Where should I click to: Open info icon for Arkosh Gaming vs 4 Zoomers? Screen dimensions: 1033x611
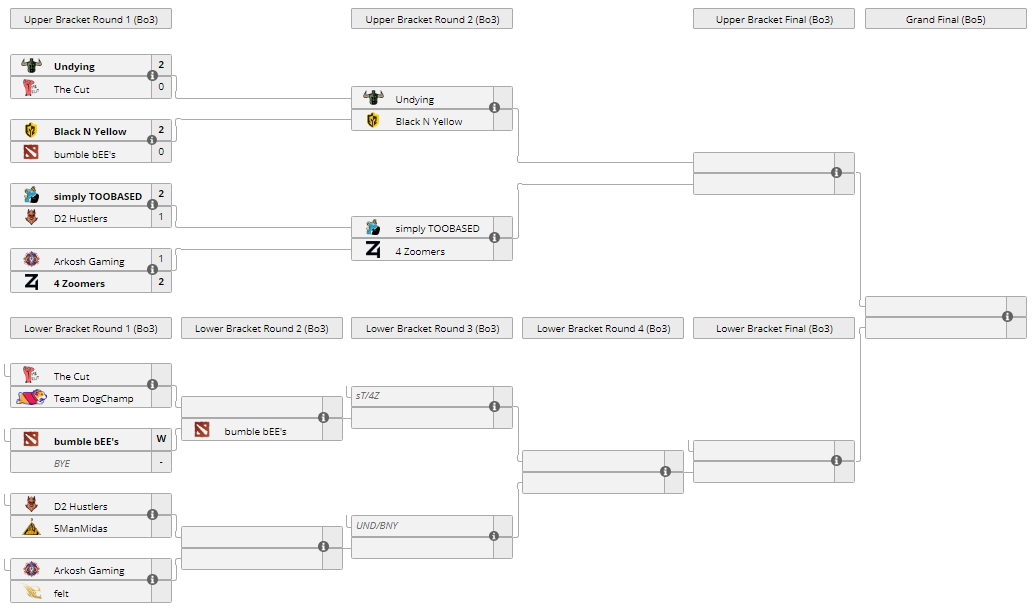tap(152, 270)
